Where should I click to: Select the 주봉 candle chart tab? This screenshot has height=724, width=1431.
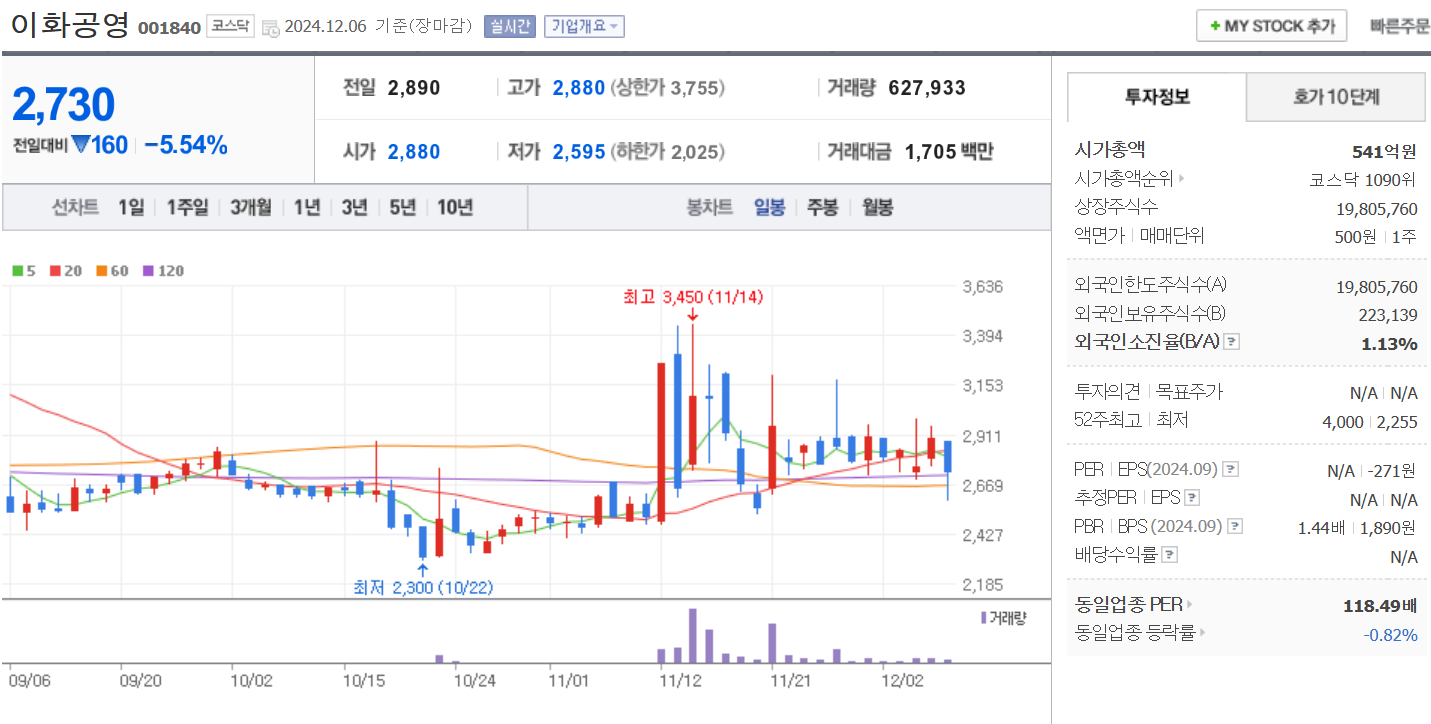point(822,207)
